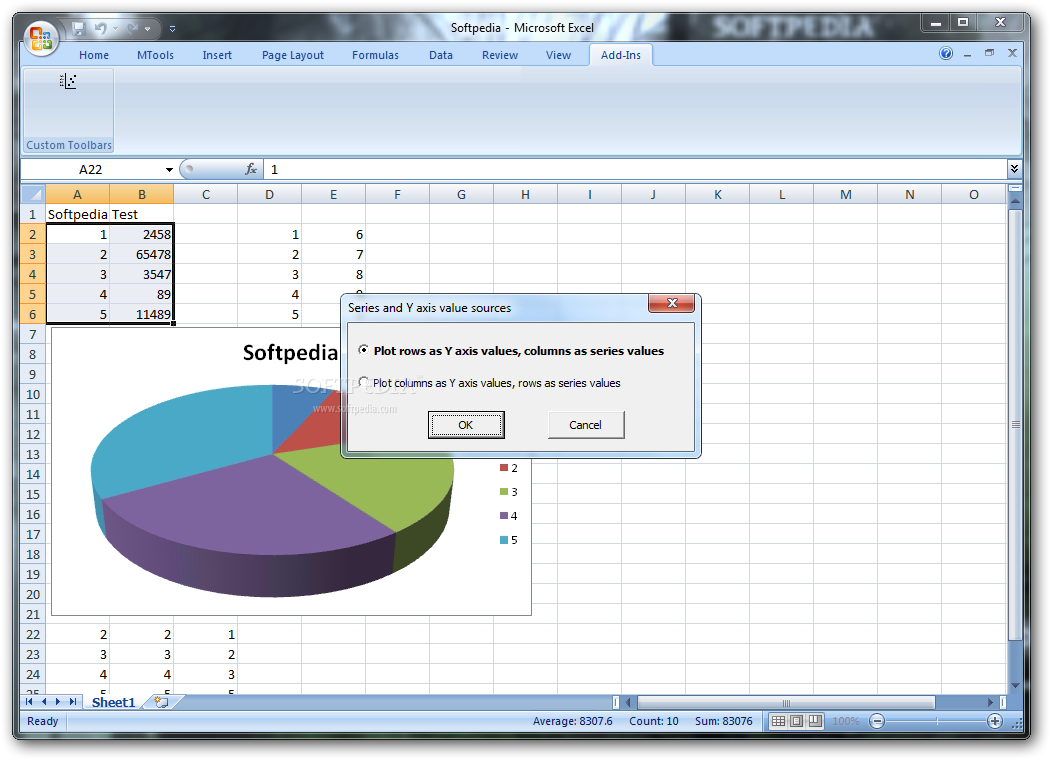The image size is (1051, 760).
Task: Click the 100% zoom level
Action: point(846,721)
